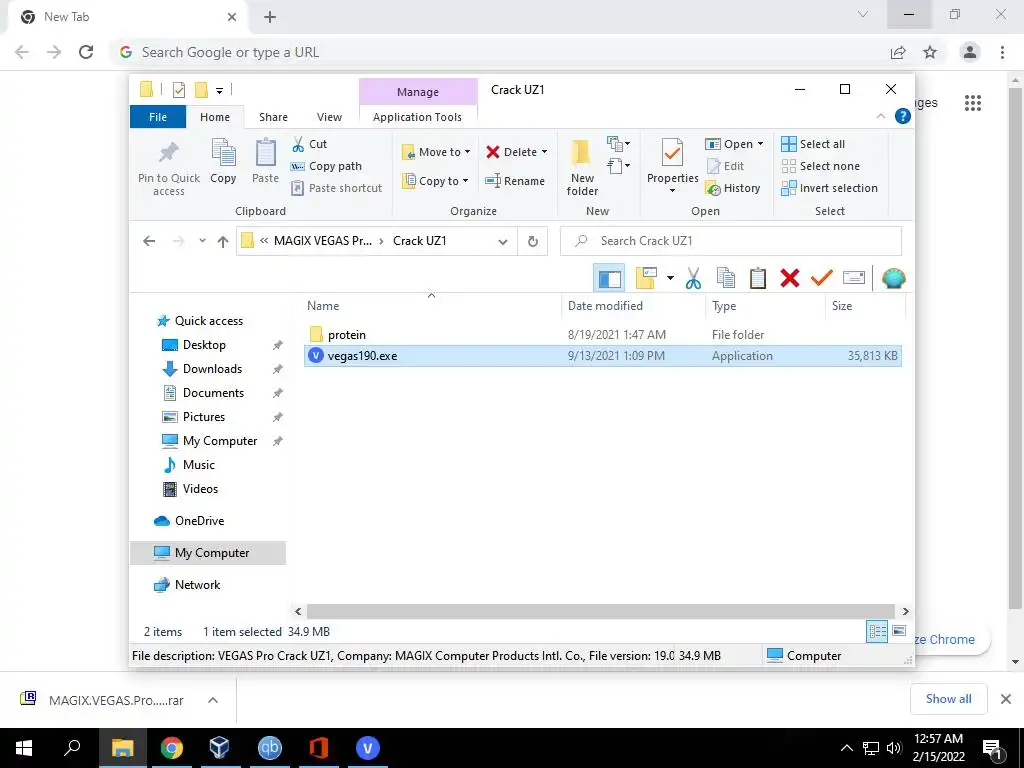Select vegas190.exe file
1024x768 pixels.
tap(602, 356)
